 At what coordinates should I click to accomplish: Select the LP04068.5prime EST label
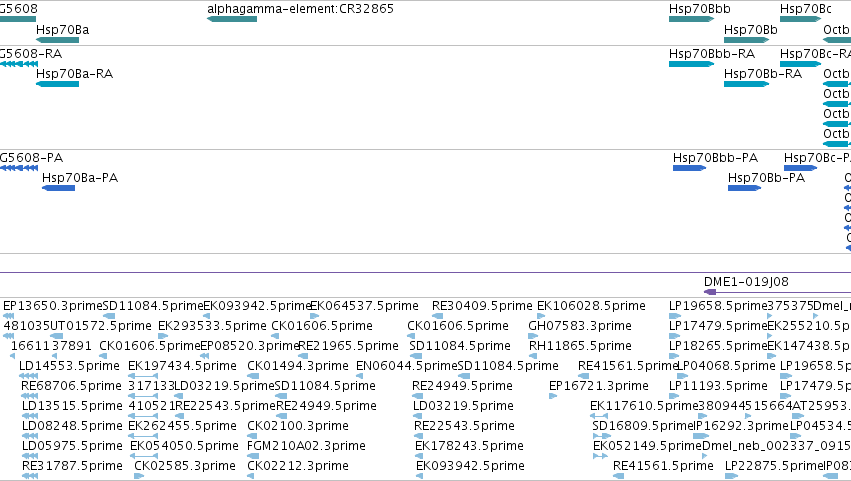coord(725,366)
